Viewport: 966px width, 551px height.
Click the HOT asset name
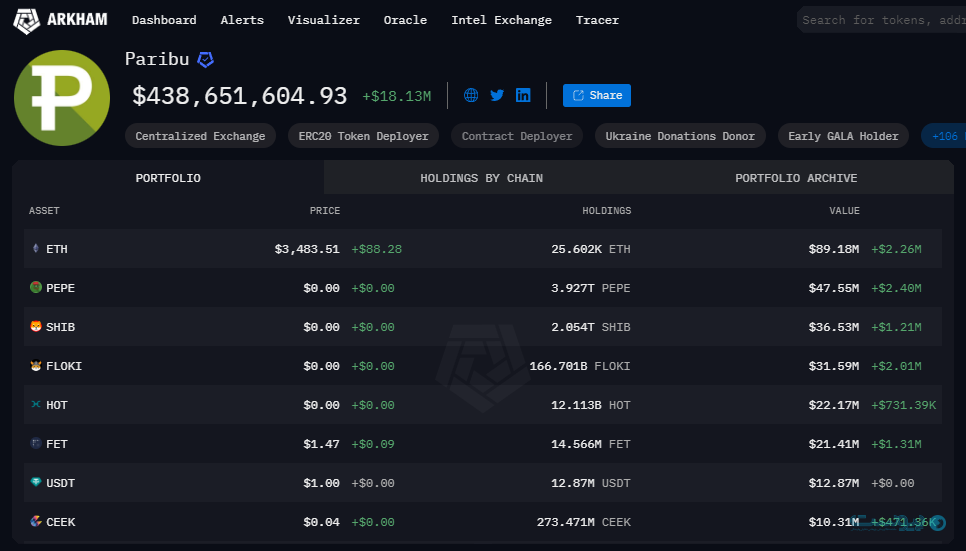(57, 405)
